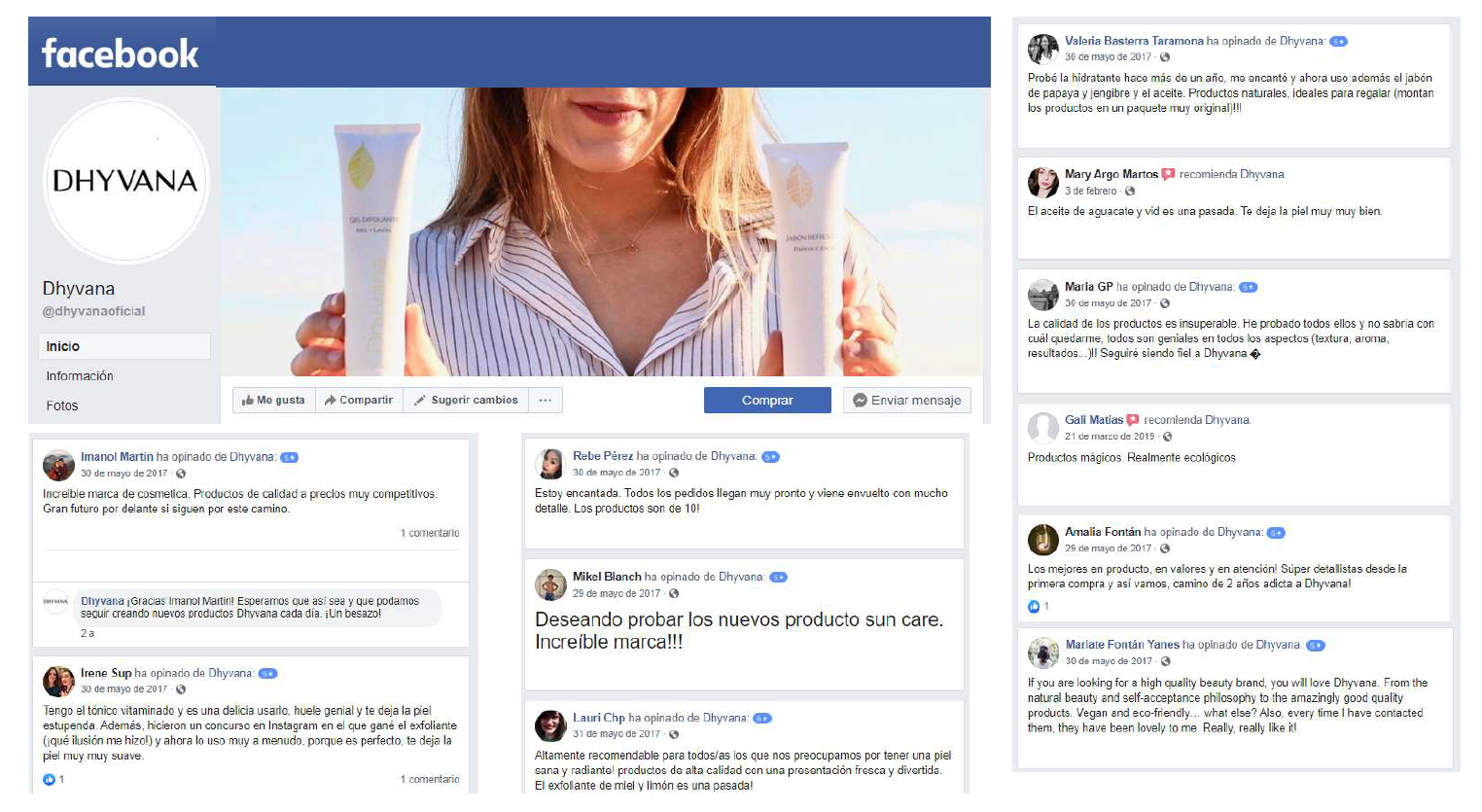Click Mariate Fontán Yanes's avatar

(1043, 653)
